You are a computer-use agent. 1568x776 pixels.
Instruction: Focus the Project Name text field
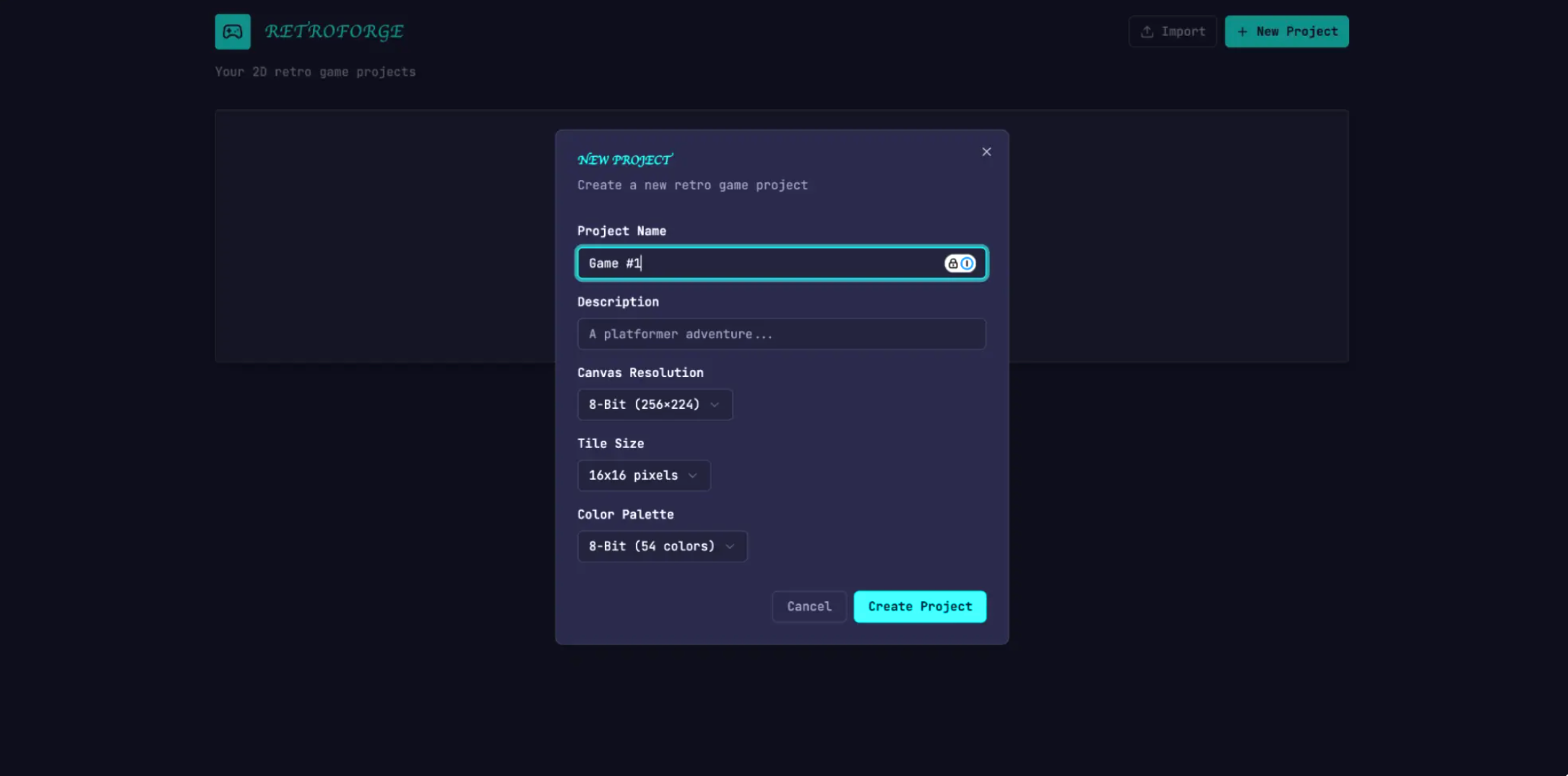pos(759,264)
